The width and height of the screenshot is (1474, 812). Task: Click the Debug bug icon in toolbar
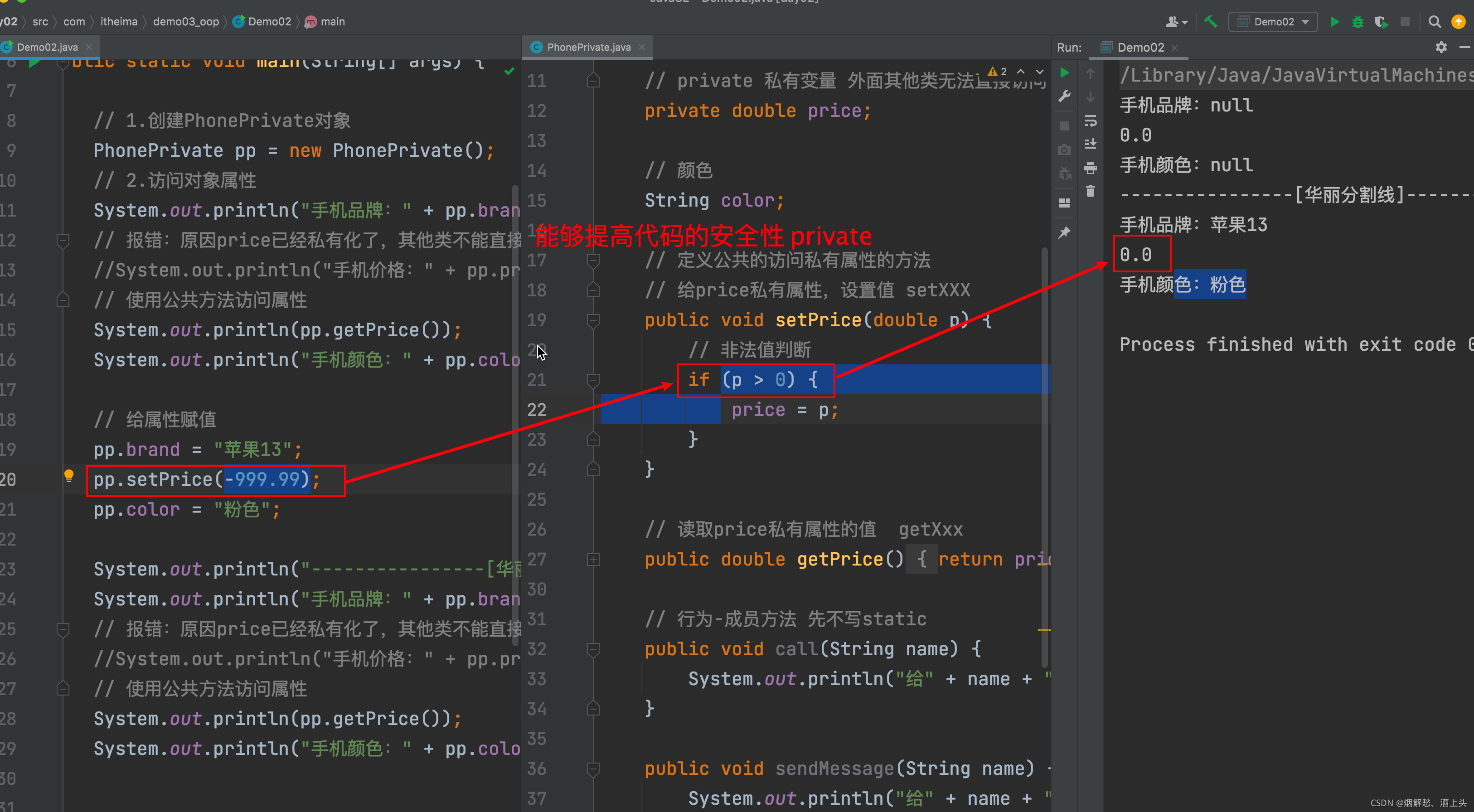tap(1357, 22)
